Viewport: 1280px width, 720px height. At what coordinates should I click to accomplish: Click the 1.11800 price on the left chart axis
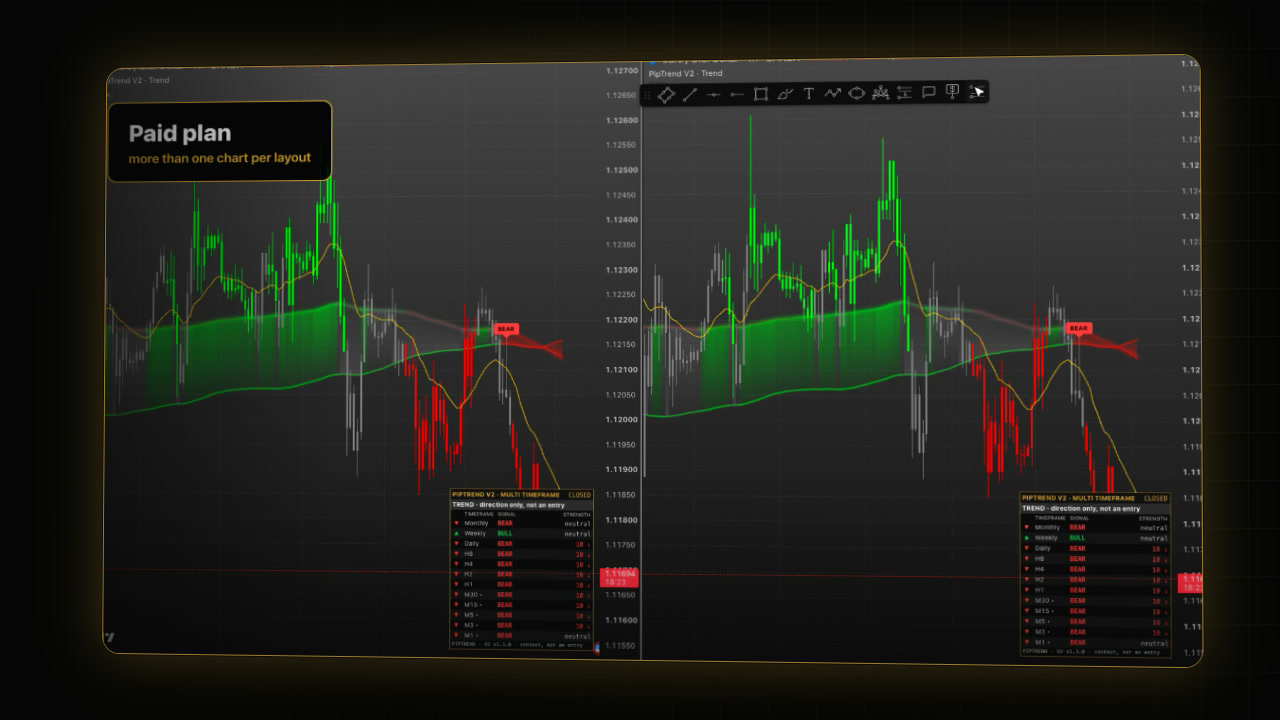[624, 520]
